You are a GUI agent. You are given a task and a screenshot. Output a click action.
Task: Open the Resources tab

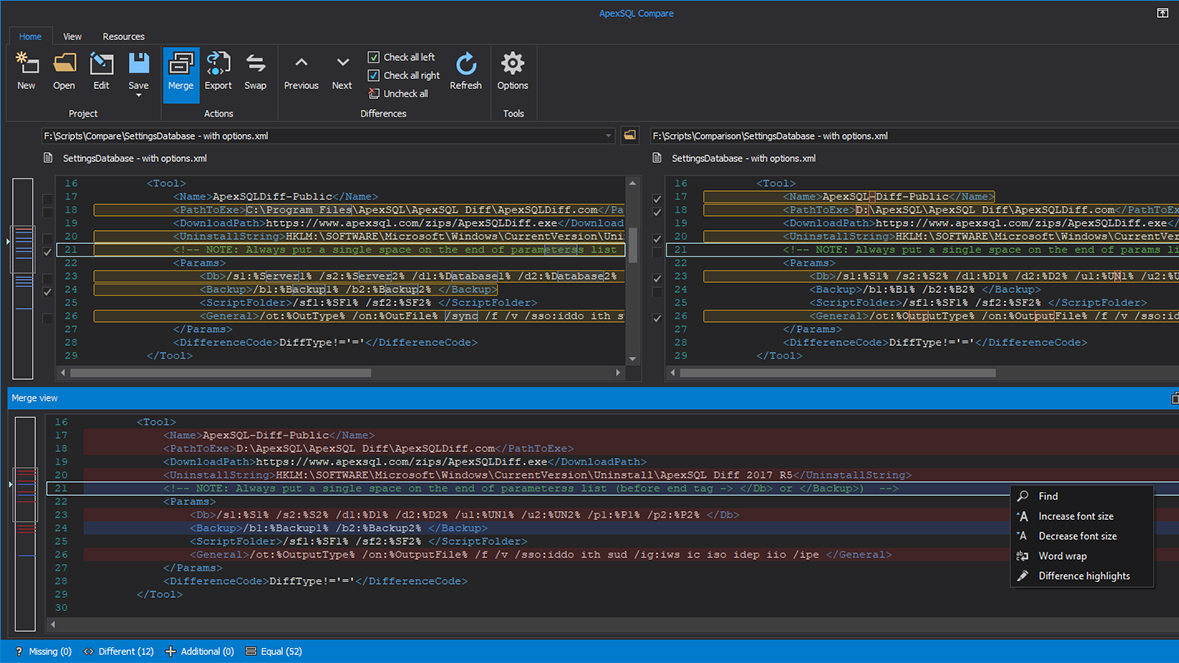[x=123, y=36]
